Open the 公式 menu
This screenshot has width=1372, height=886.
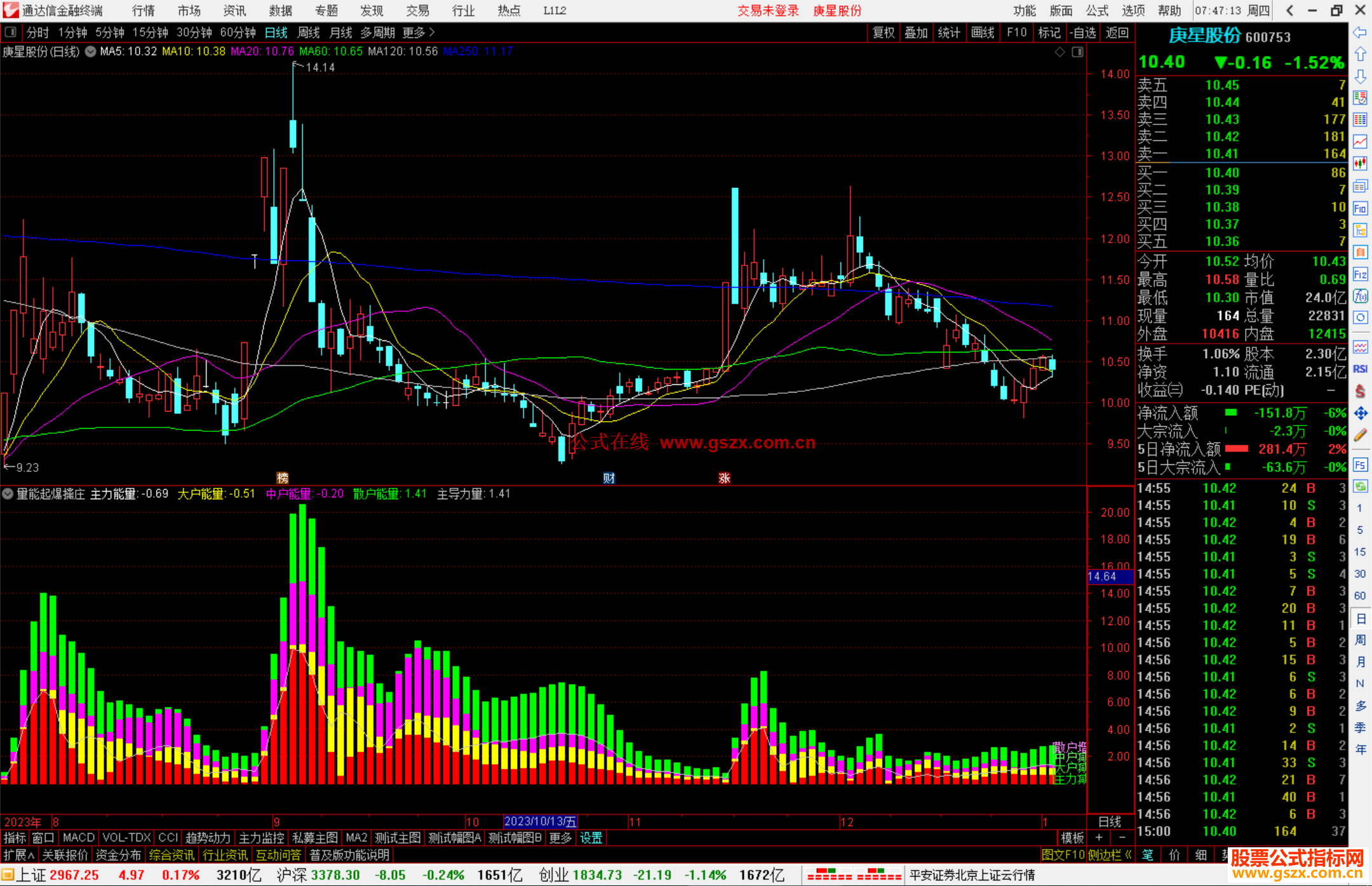click(x=1097, y=10)
